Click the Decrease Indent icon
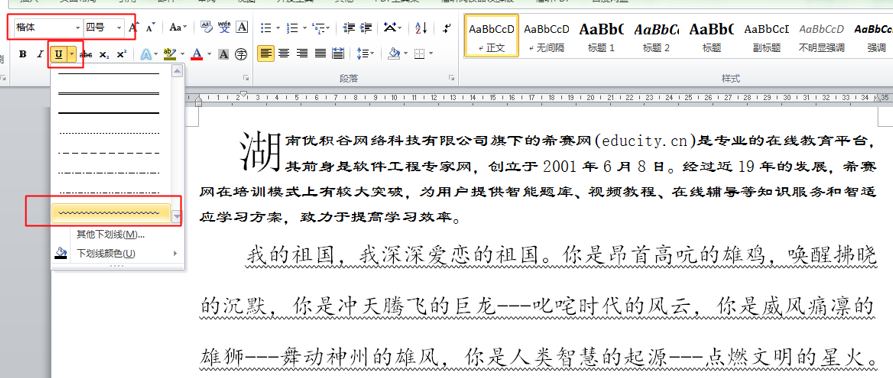This screenshot has height=378, width=893. tap(349, 27)
